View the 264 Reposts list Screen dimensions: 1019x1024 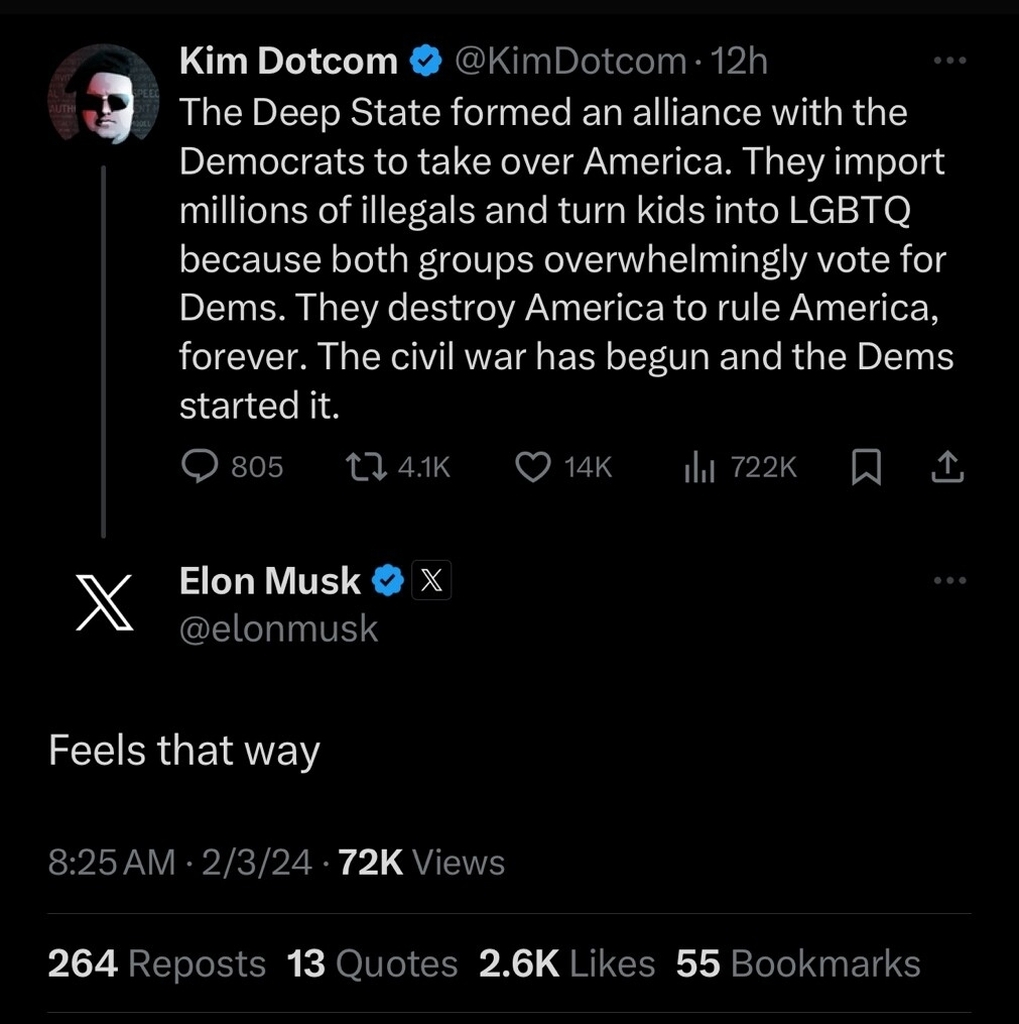tap(157, 963)
